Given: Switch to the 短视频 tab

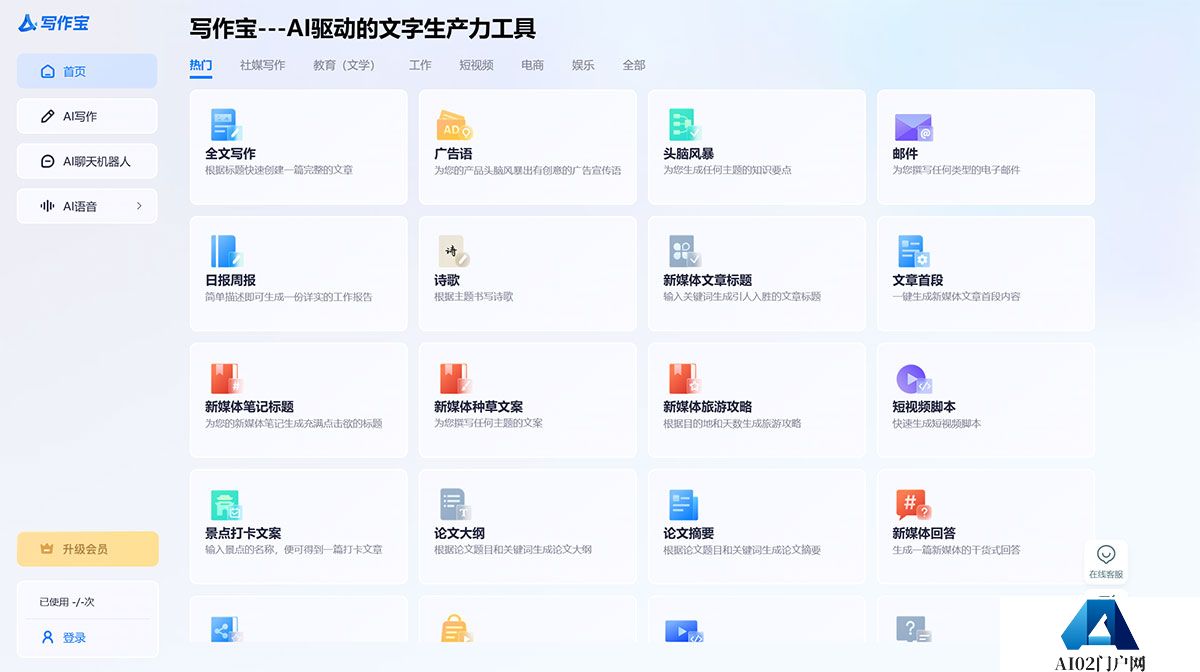Looking at the screenshot, I should (x=476, y=65).
